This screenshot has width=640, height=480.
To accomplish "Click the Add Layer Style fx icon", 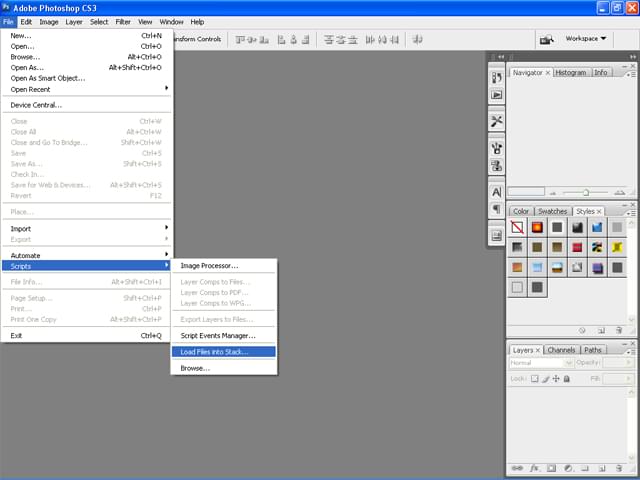I will [534, 468].
